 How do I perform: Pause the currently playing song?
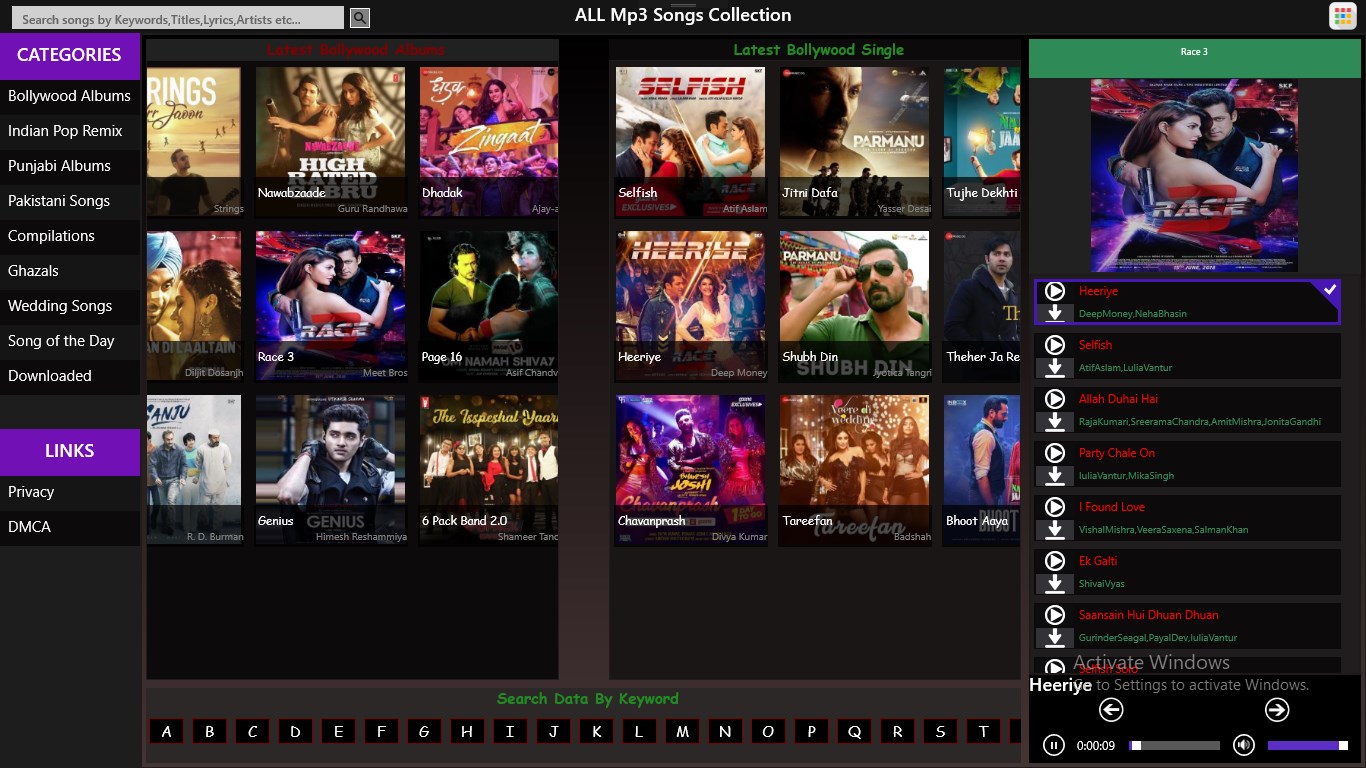click(1054, 745)
